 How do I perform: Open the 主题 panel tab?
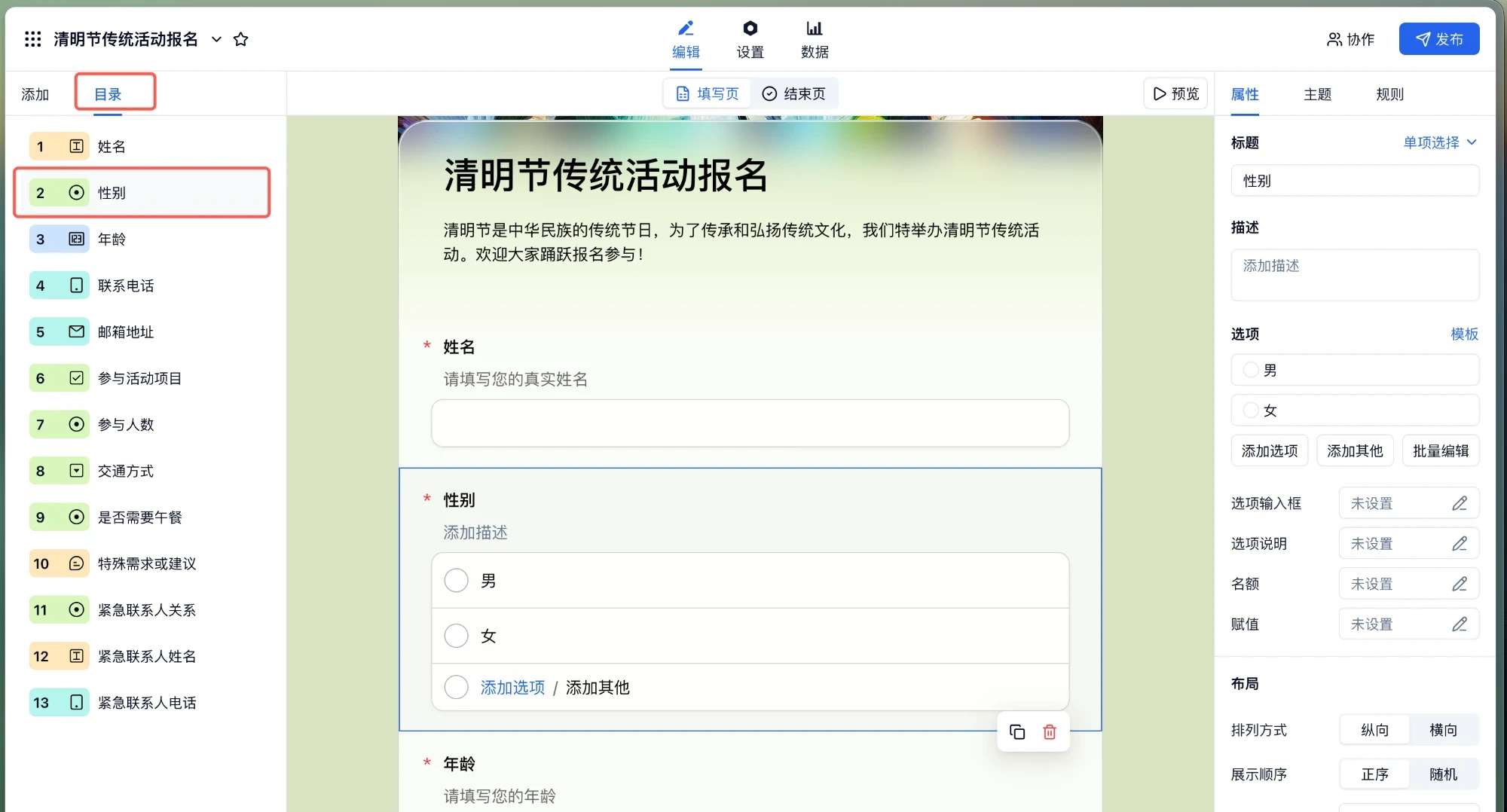[1318, 94]
